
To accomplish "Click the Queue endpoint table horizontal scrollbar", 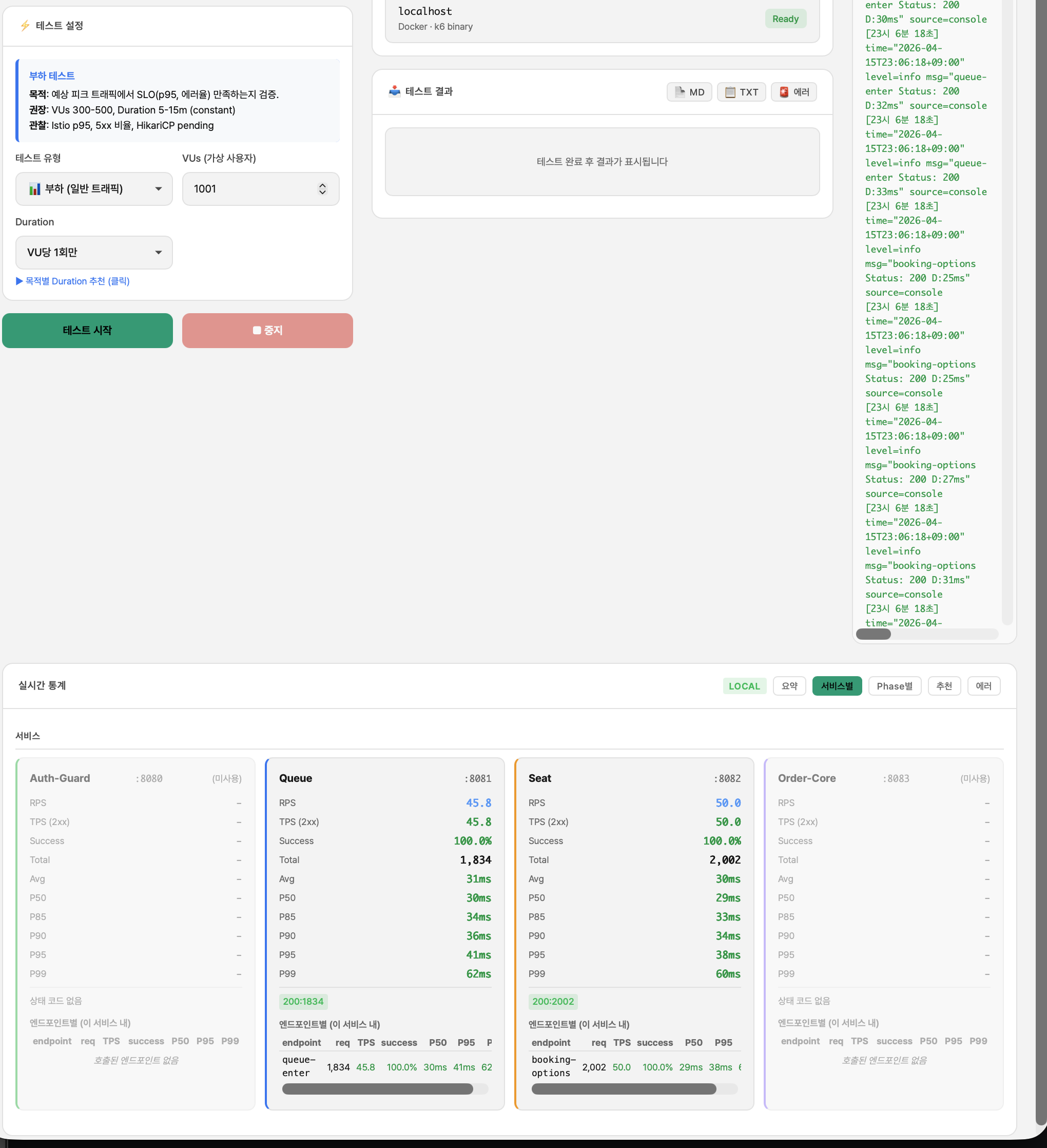I will (377, 1089).
